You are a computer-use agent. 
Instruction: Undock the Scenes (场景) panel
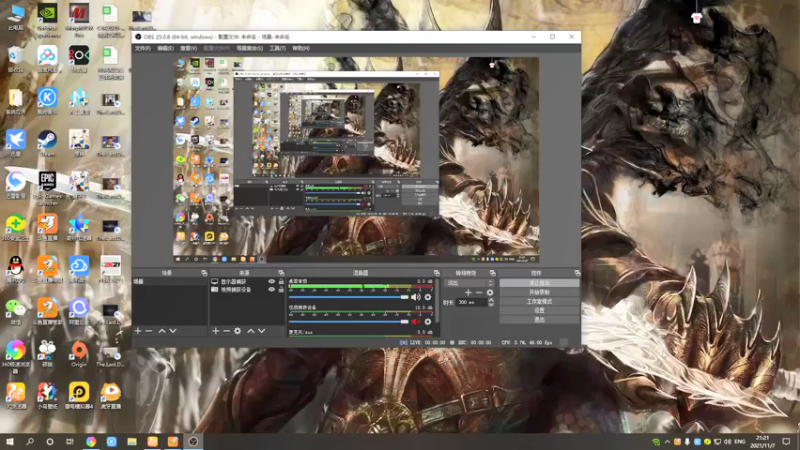click(x=204, y=273)
